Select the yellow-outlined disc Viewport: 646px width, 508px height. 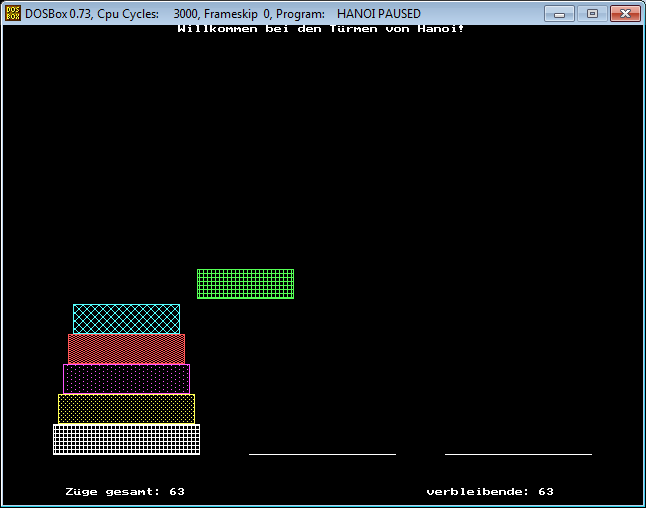click(x=126, y=408)
